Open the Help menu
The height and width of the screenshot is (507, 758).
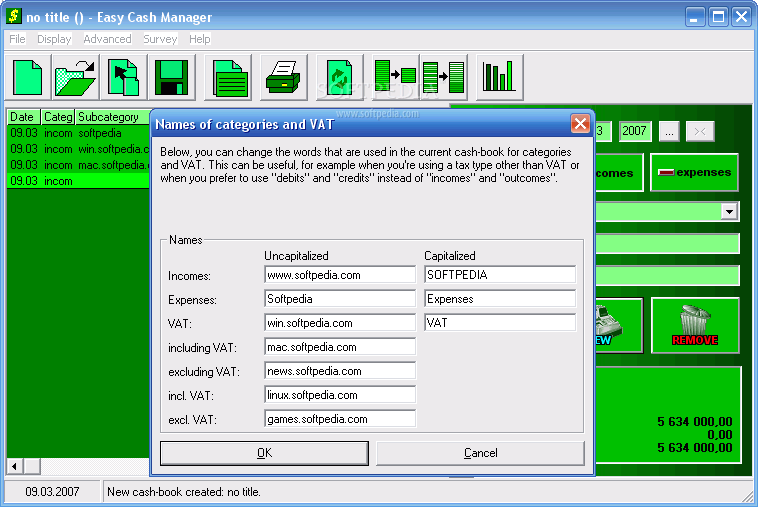tap(200, 39)
